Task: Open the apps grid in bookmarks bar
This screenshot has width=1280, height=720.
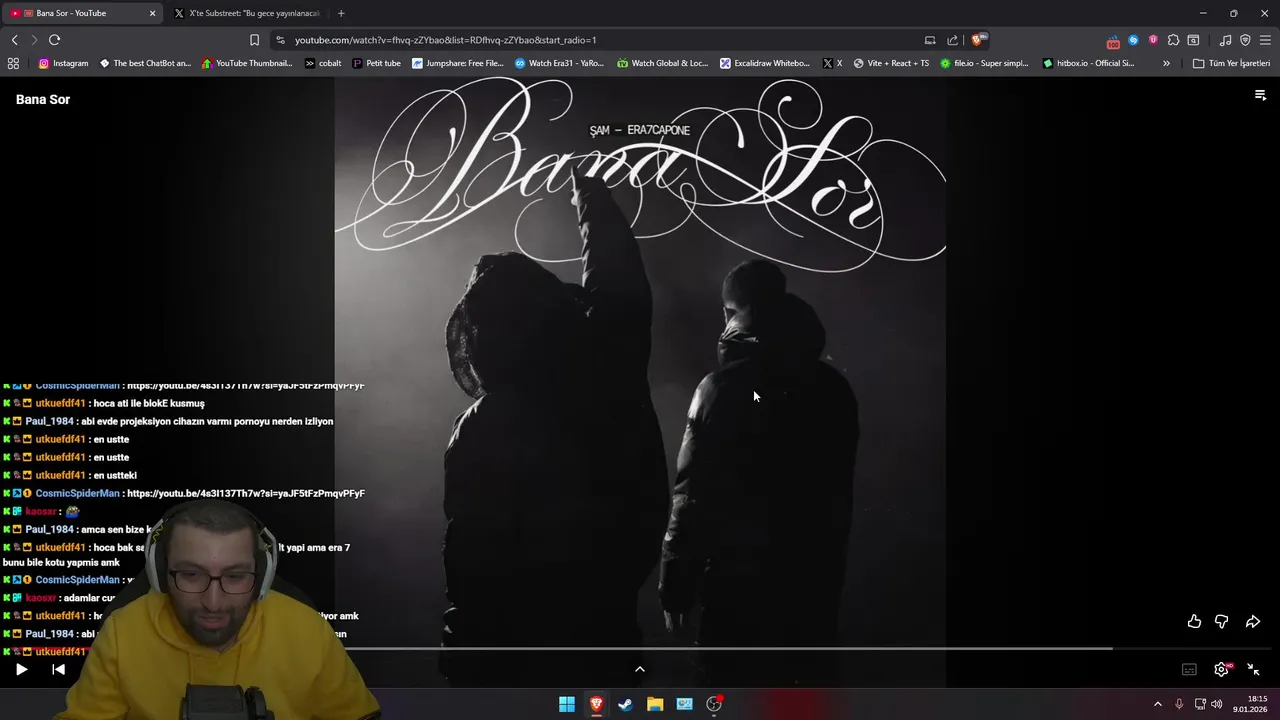Action: point(13,63)
